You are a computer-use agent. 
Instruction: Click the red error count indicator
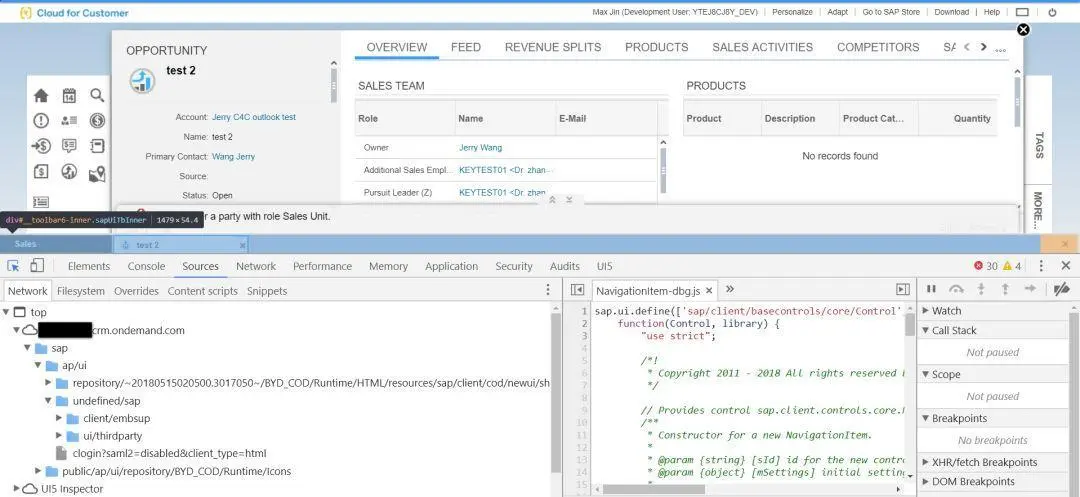[x=986, y=266]
